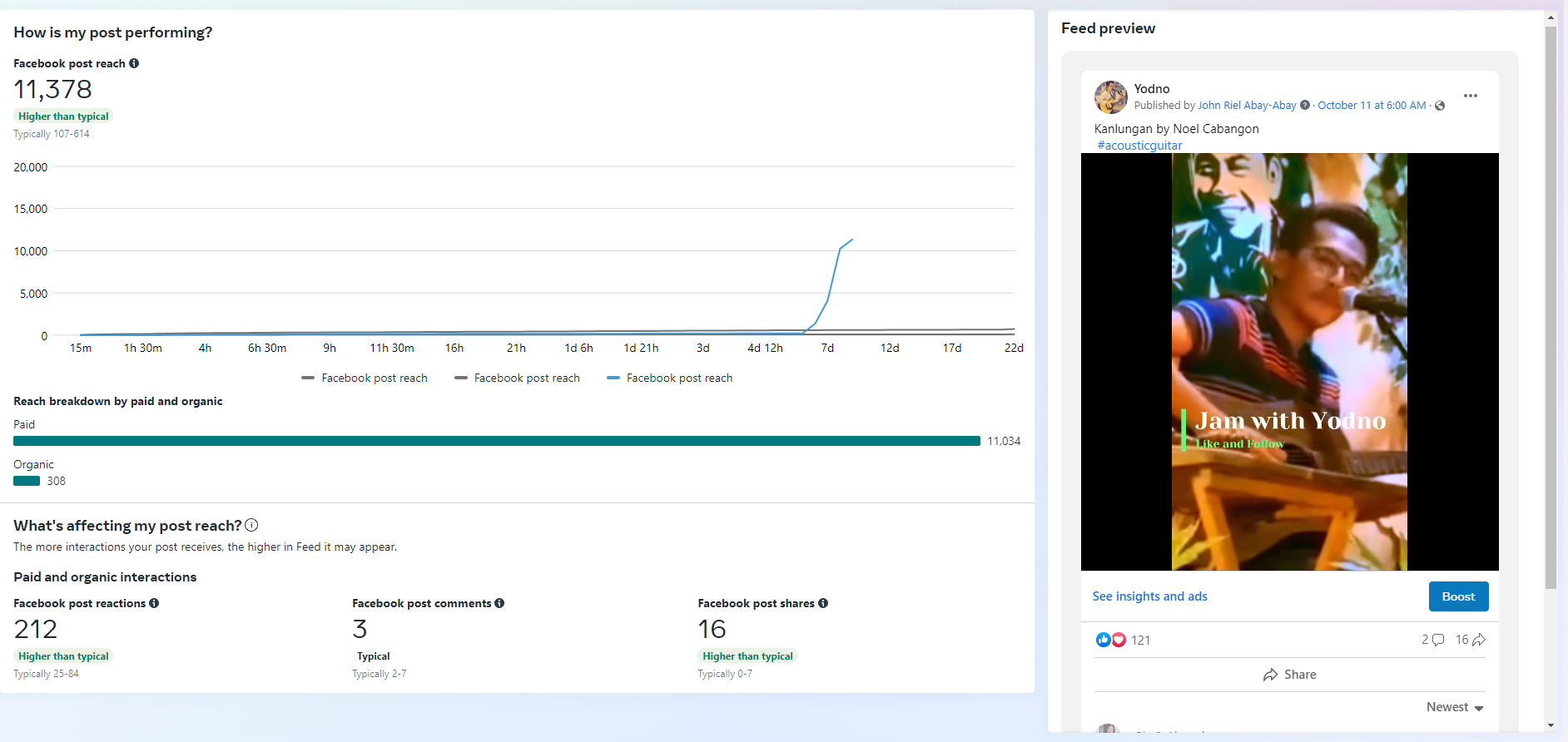1568x742 pixels.
Task: Click the share arrow icon showing 16
Action: [x=1479, y=640]
